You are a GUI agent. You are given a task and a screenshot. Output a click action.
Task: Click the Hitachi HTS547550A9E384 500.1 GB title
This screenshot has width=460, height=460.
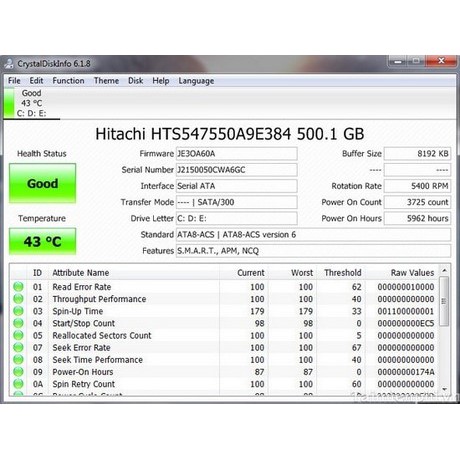coord(230,134)
